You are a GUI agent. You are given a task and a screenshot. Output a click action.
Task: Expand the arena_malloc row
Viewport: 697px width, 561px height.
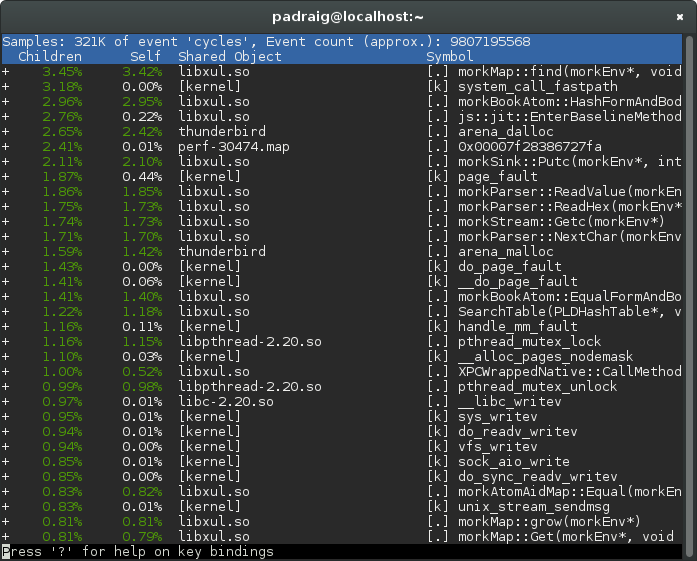(x=5, y=252)
